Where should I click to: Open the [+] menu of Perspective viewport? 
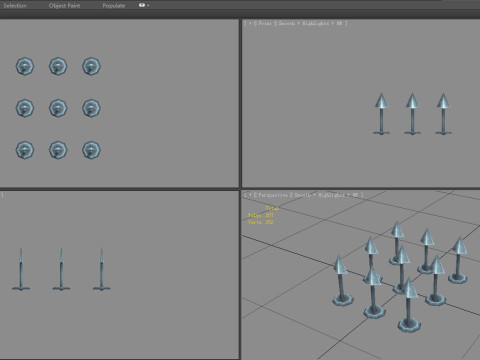point(250,195)
